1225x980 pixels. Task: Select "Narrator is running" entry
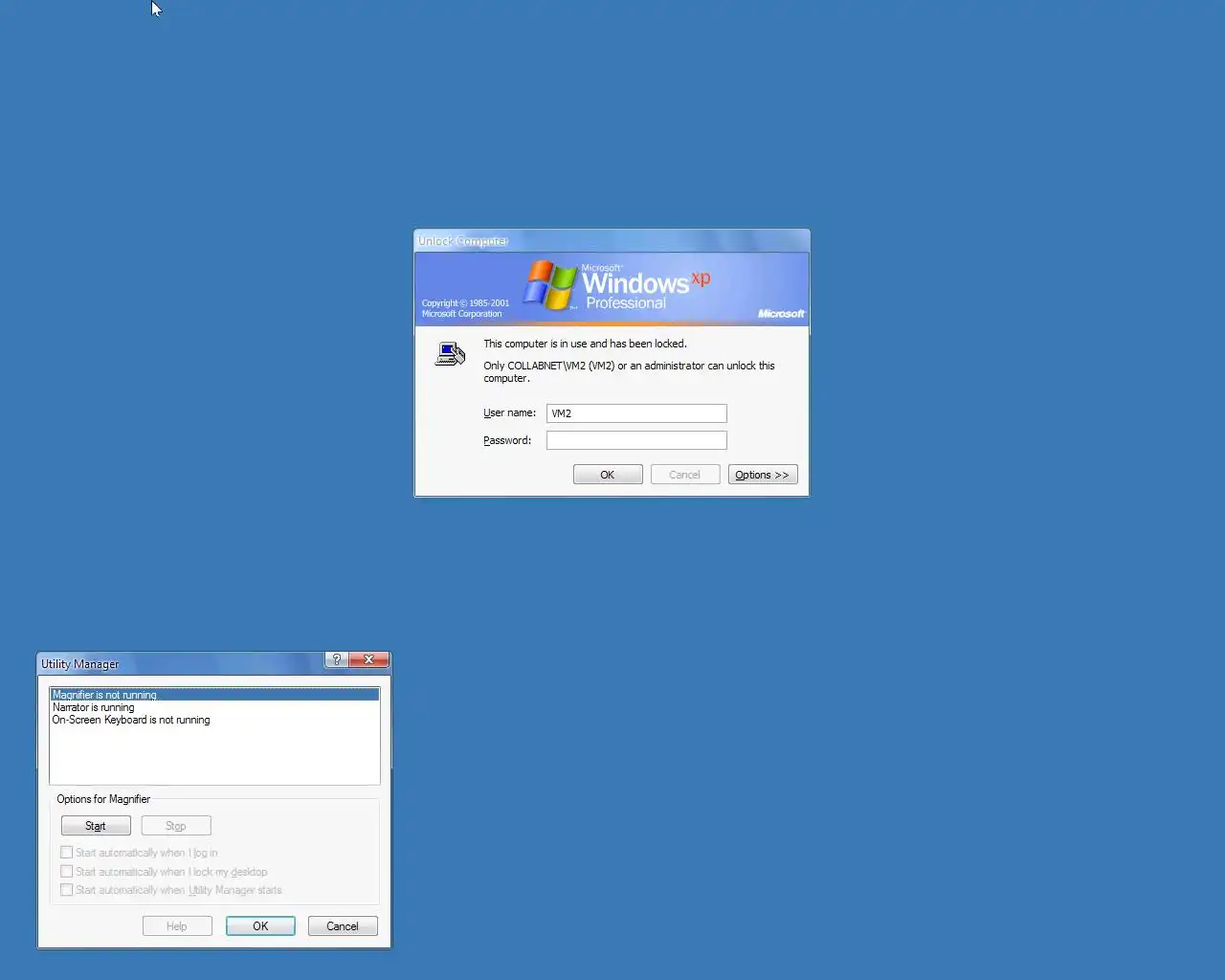tap(214, 707)
